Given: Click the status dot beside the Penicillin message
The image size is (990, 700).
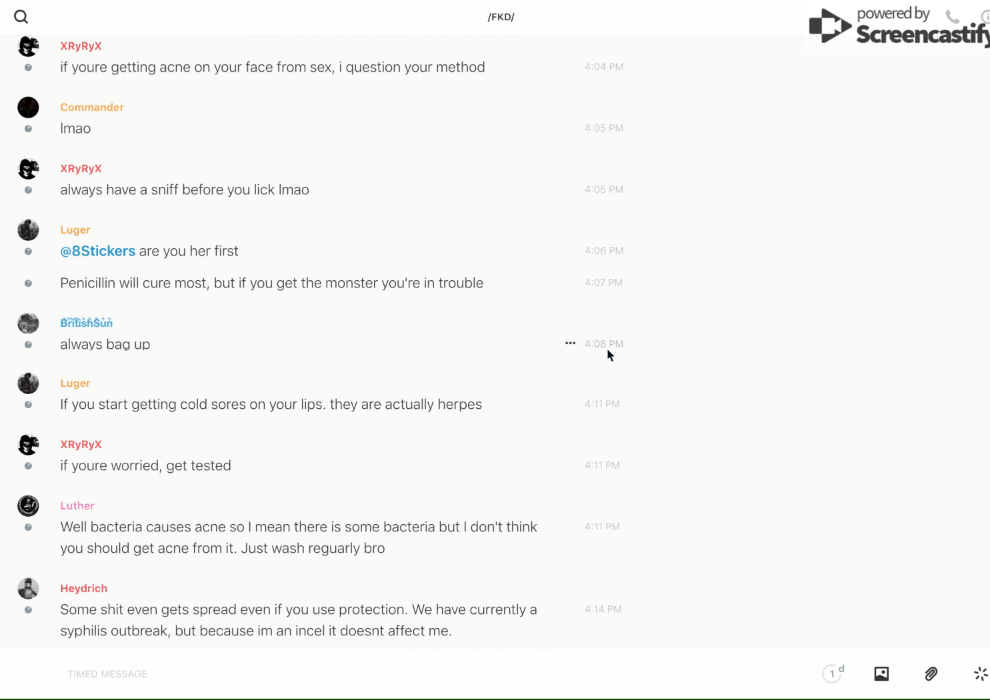Looking at the screenshot, I should click(x=28, y=283).
